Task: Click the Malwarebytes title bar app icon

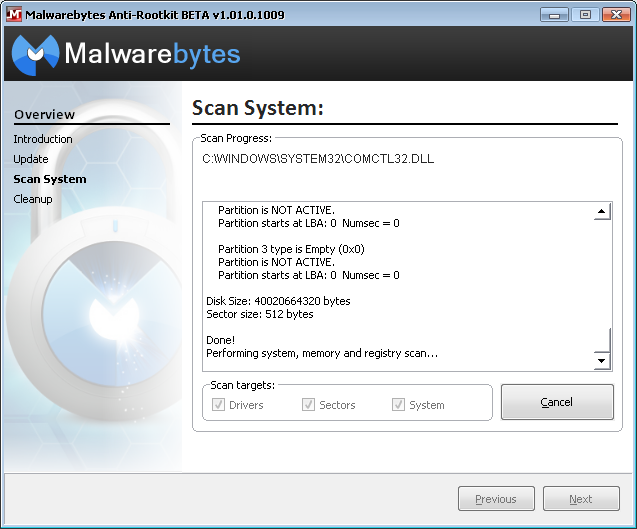Action: [14, 14]
